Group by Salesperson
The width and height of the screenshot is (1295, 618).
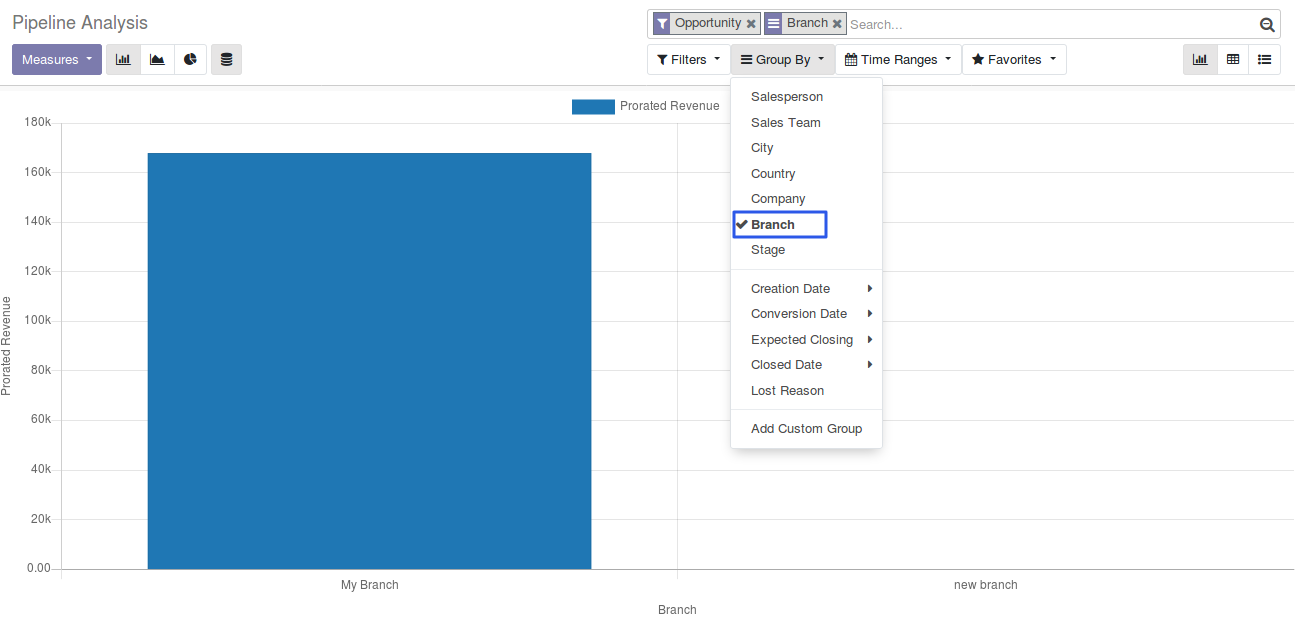(x=787, y=97)
